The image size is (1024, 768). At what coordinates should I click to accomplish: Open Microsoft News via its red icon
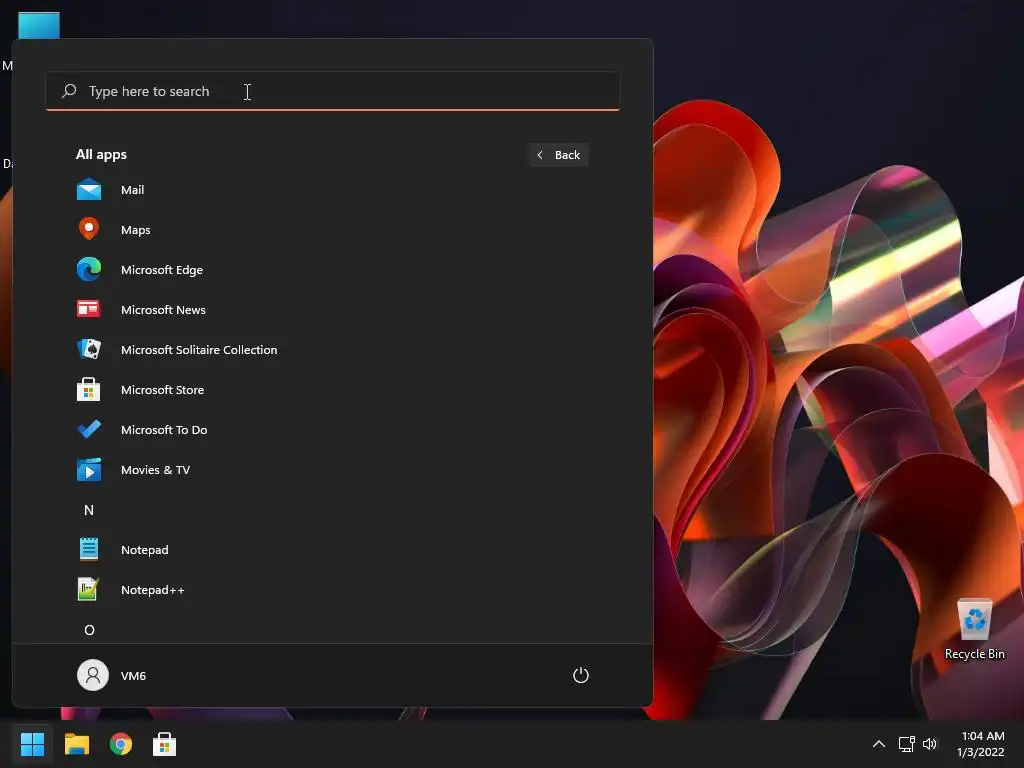[x=89, y=309]
